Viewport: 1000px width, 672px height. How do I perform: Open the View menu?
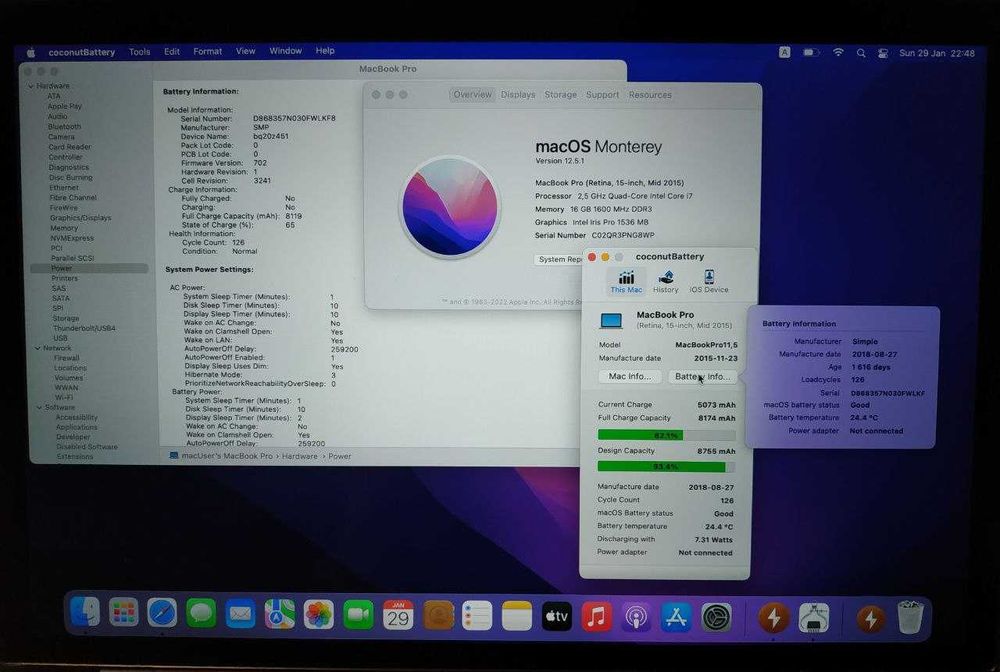[246, 51]
